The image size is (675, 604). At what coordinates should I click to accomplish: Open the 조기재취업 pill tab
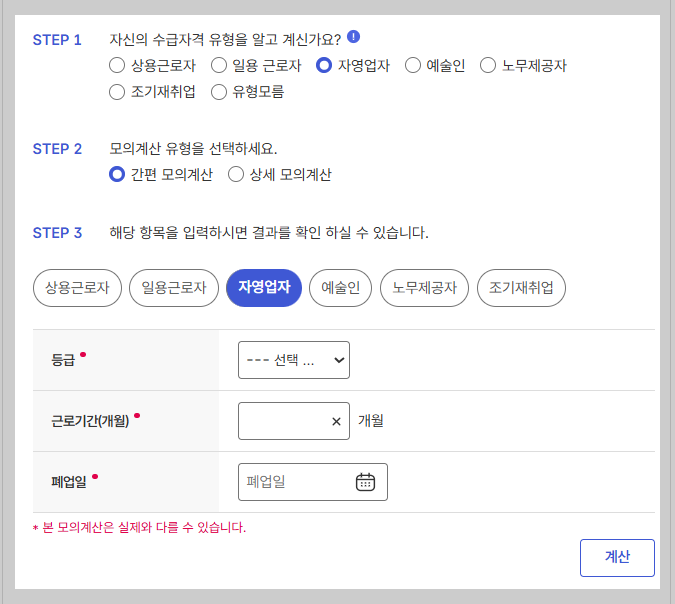(521, 288)
